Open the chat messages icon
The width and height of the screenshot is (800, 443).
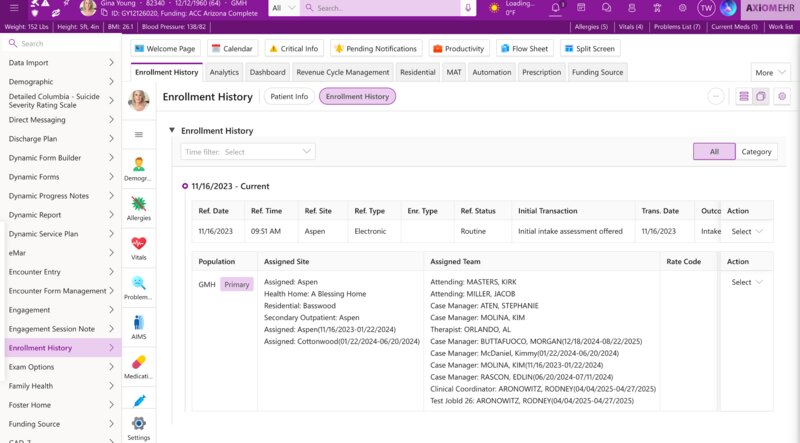606,8
